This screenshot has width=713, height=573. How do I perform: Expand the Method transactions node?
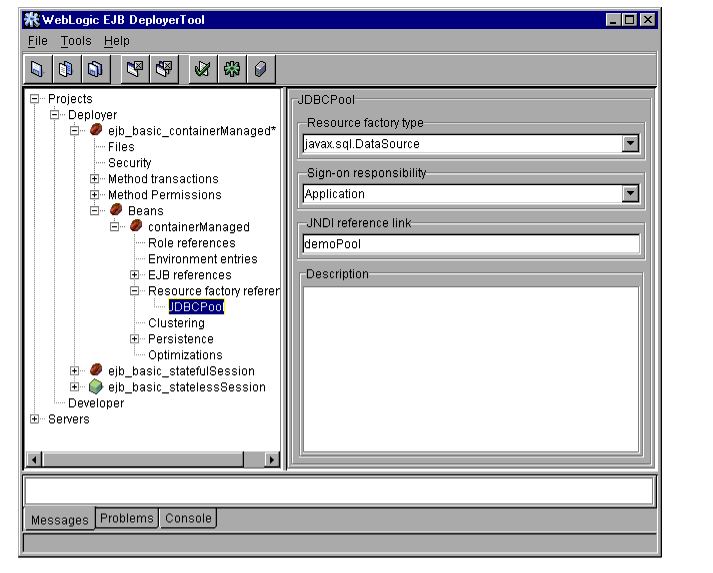[94, 179]
